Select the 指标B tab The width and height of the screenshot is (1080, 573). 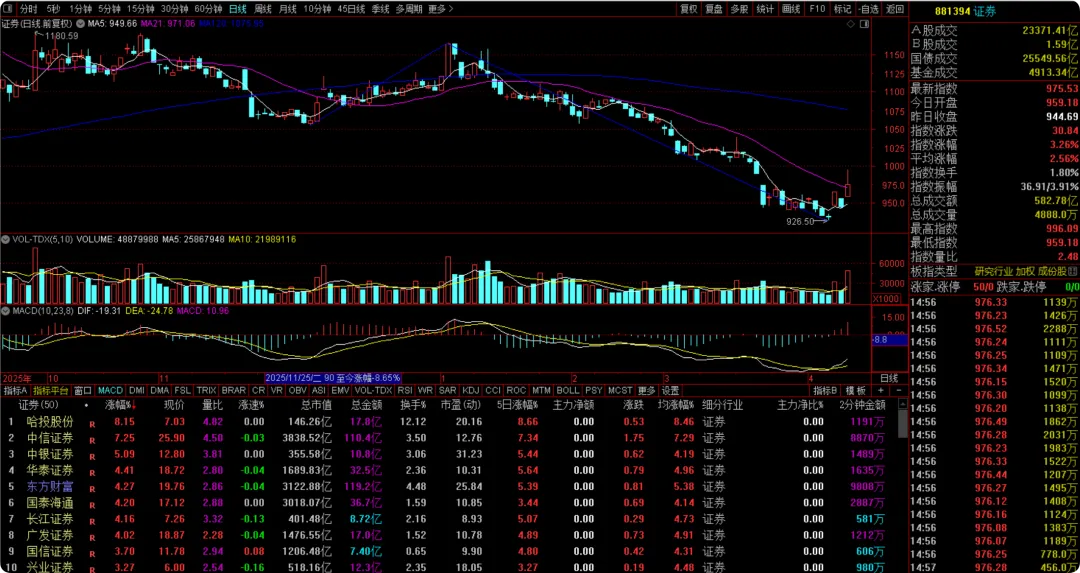tap(826, 390)
